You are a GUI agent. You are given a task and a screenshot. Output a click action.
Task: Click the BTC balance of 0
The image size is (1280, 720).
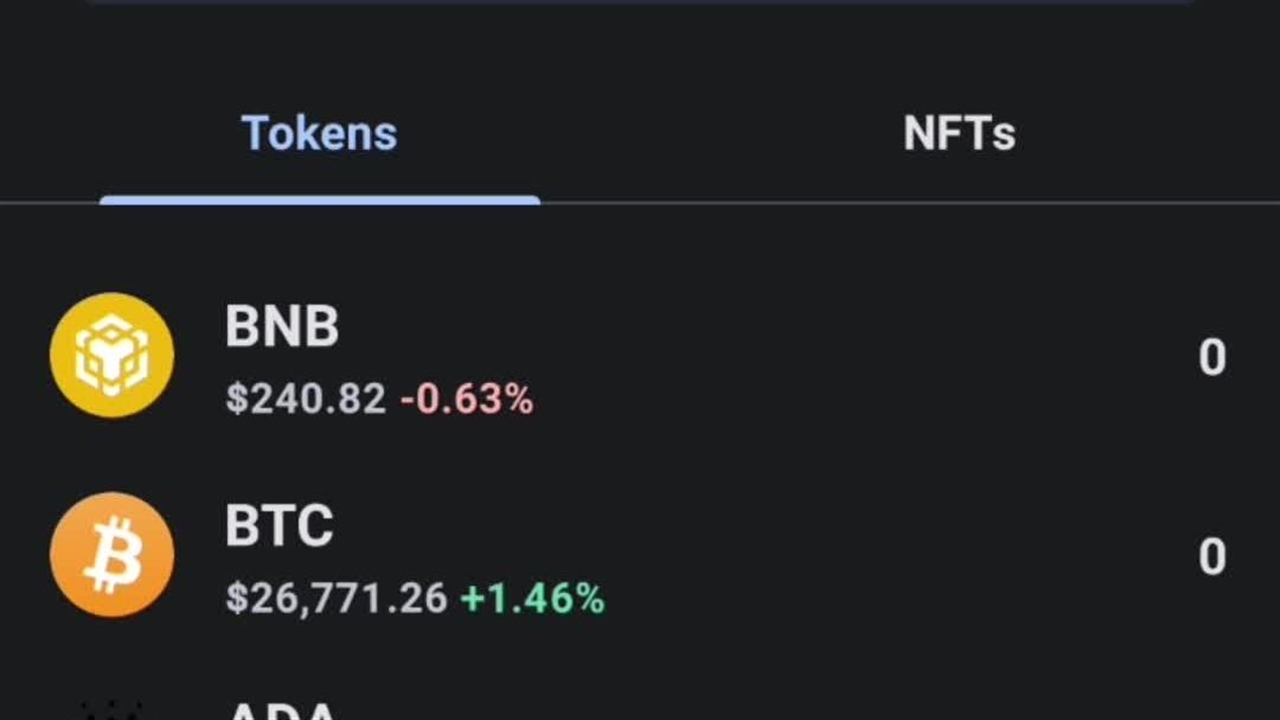pyautogui.click(x=1212, y=557)
